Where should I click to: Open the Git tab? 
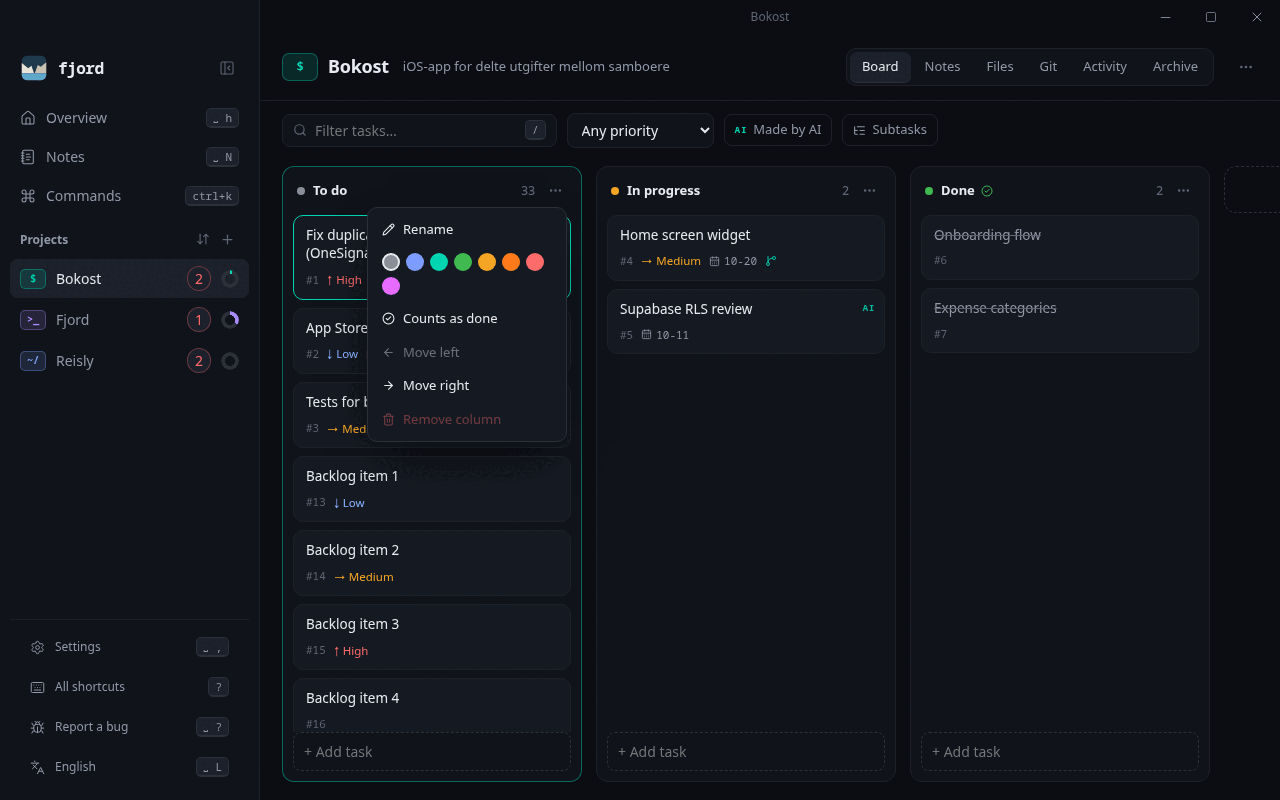1048,67
